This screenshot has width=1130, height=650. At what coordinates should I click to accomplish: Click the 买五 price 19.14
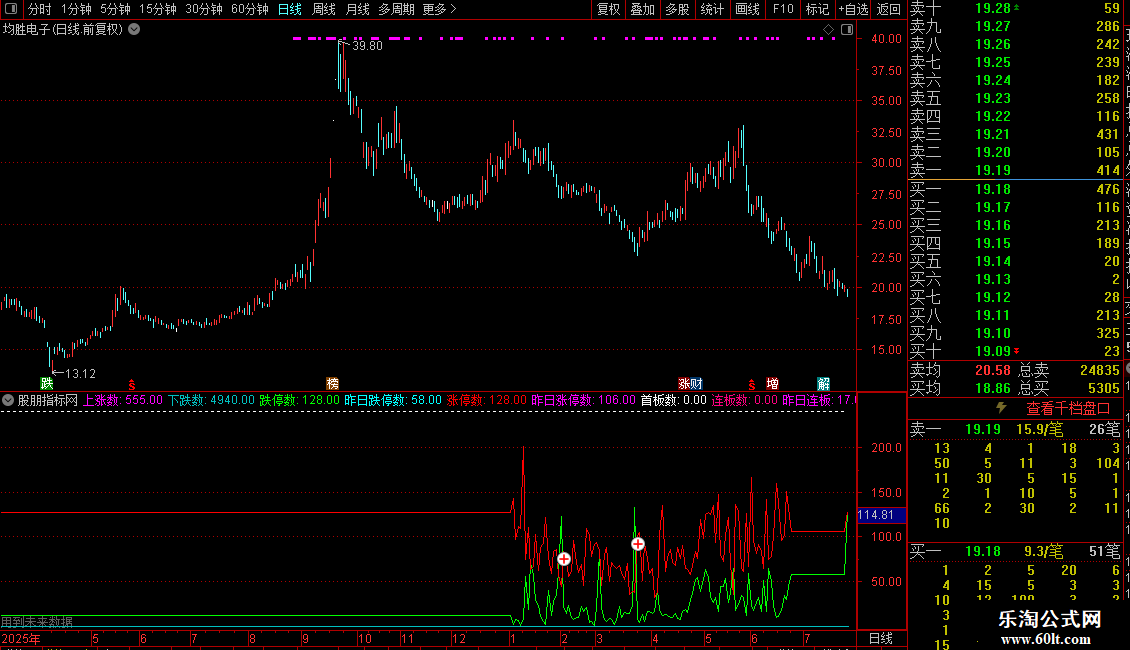point(992,262)
